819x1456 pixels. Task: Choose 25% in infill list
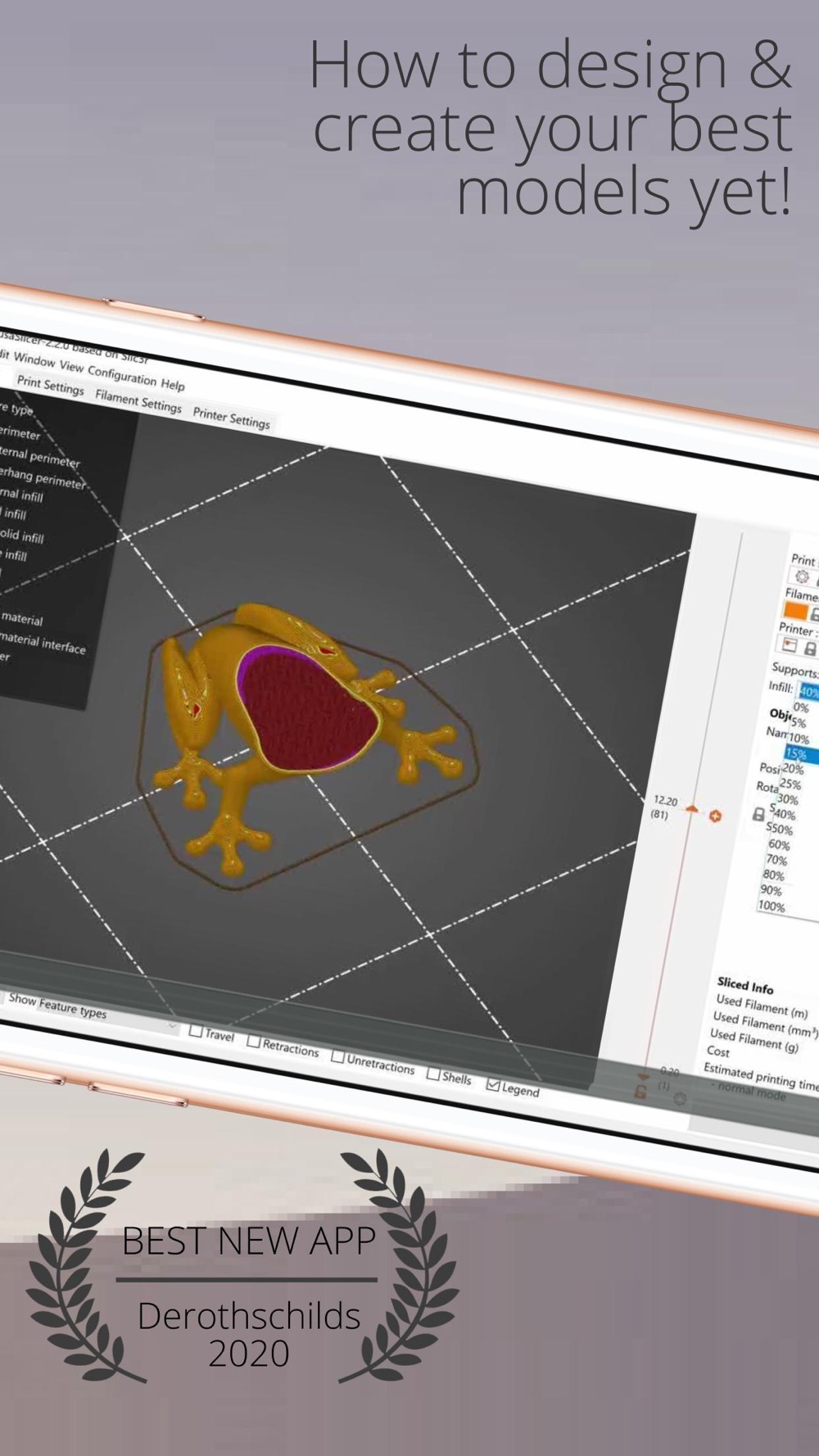click(x=790, y=785)
